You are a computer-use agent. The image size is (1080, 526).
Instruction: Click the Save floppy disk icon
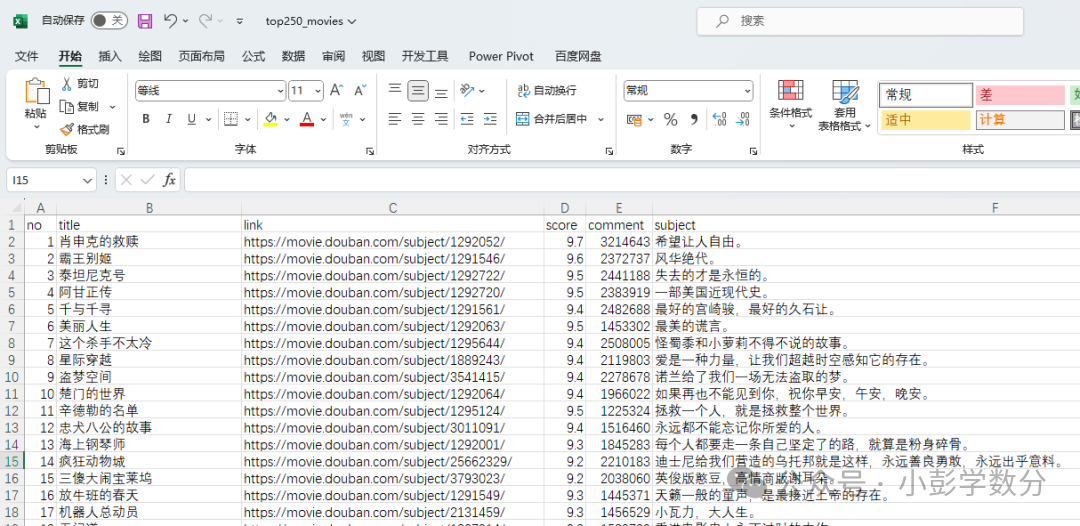pyautogui.click(x=145, y=21)
